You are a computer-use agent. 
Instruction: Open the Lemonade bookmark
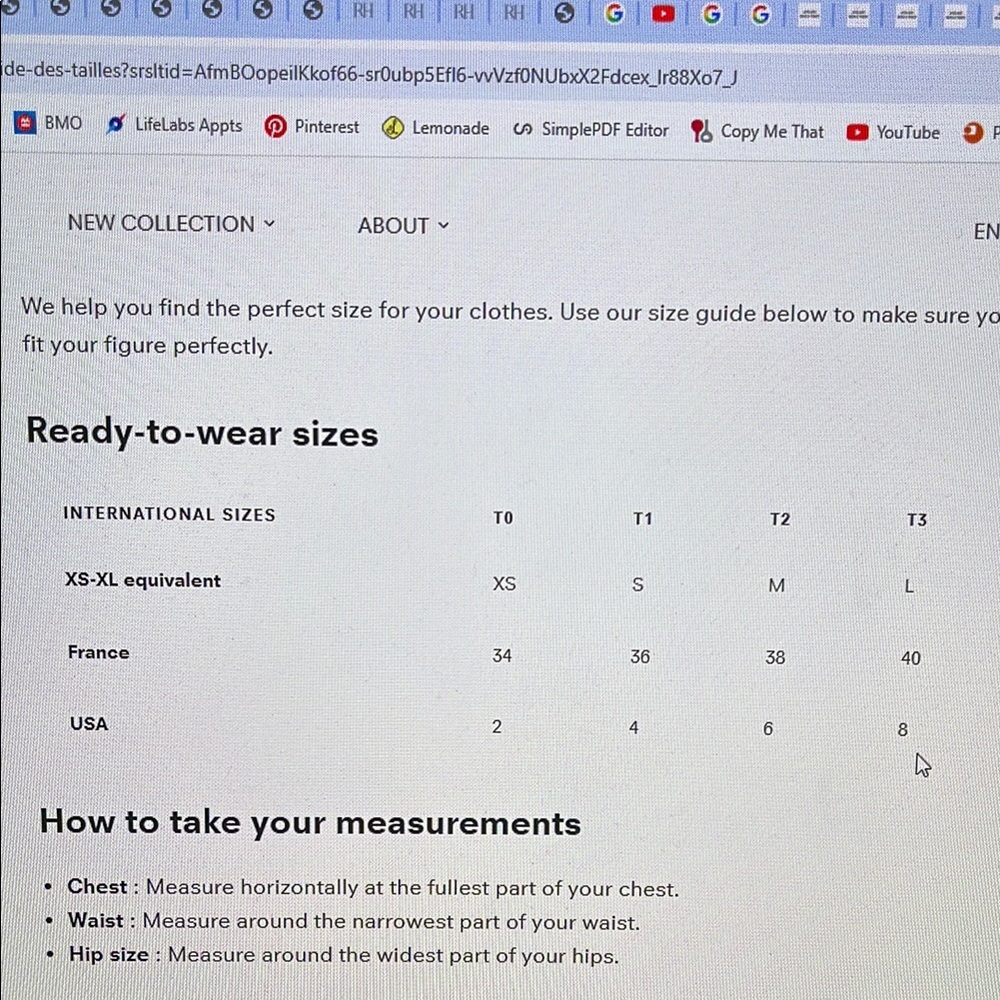(x=436, y=128)
